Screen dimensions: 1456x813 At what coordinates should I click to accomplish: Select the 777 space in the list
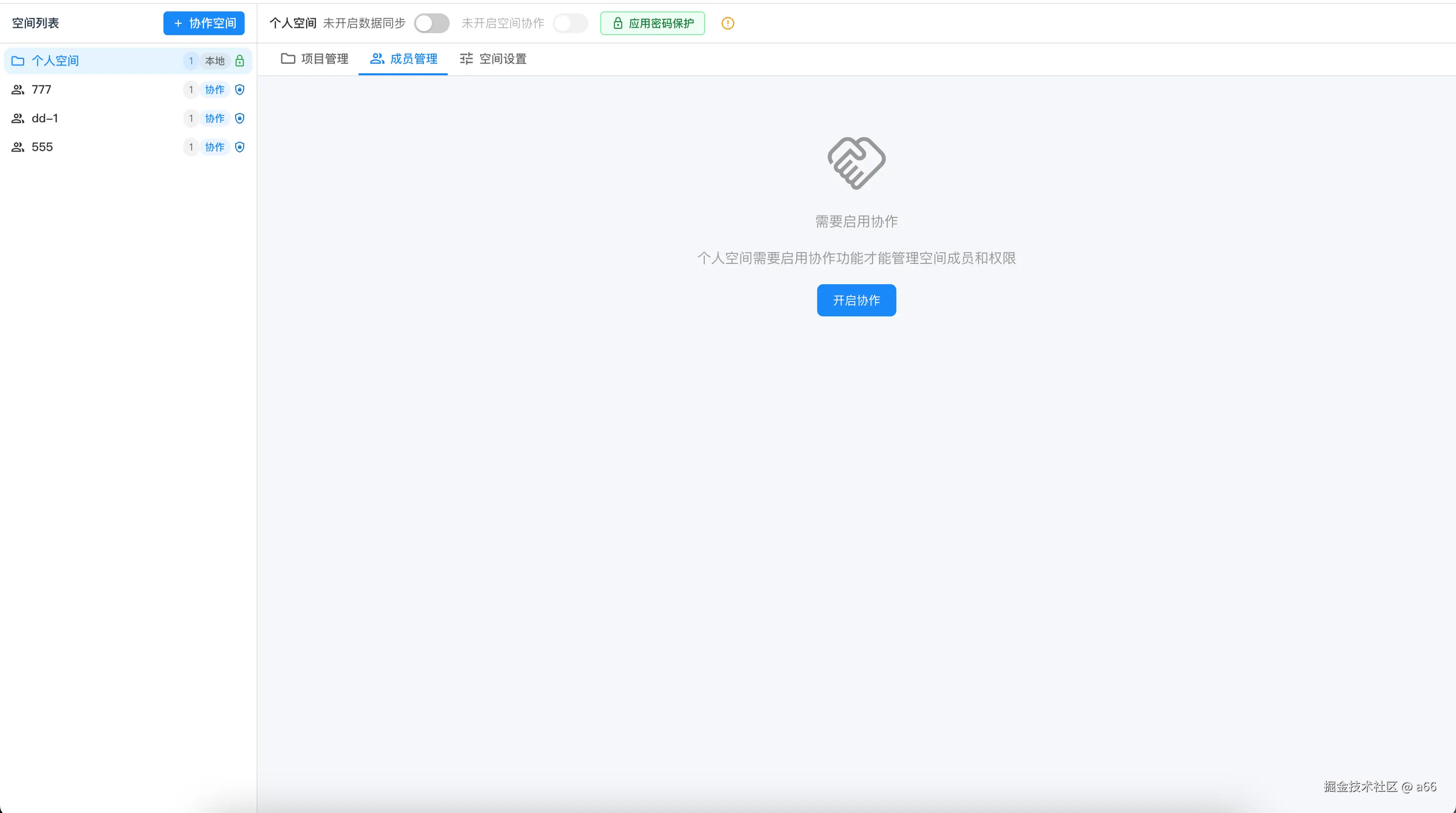41,89
